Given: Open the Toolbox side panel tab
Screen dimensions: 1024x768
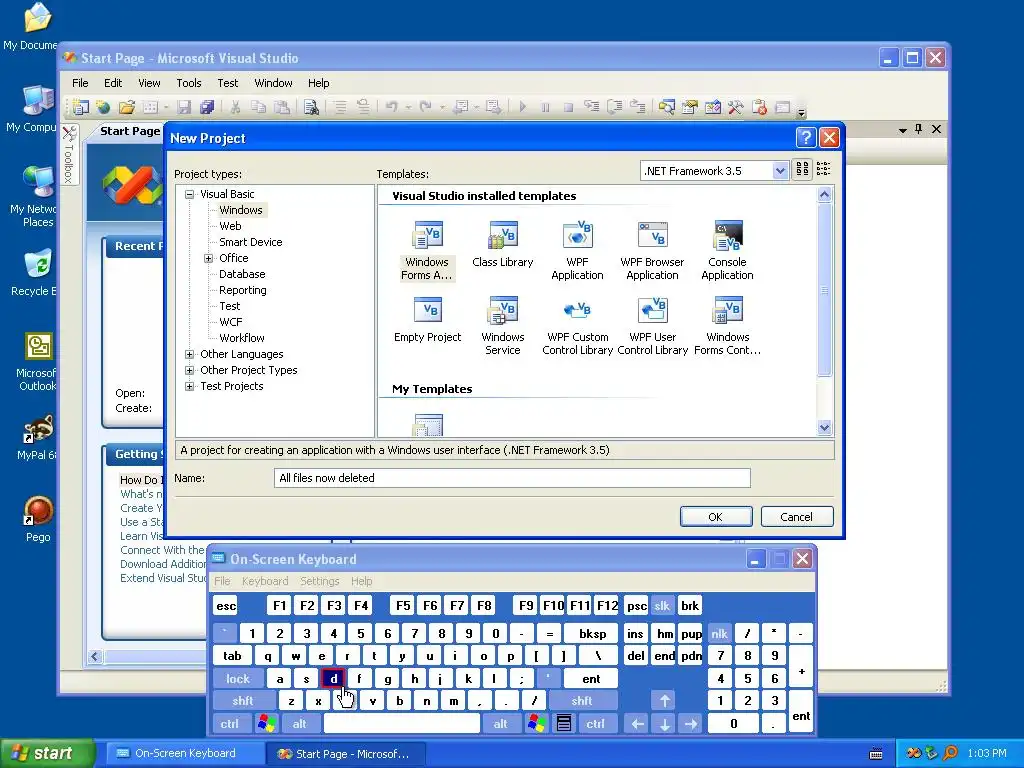Looking at the screenshot, I should click(69, 155).
